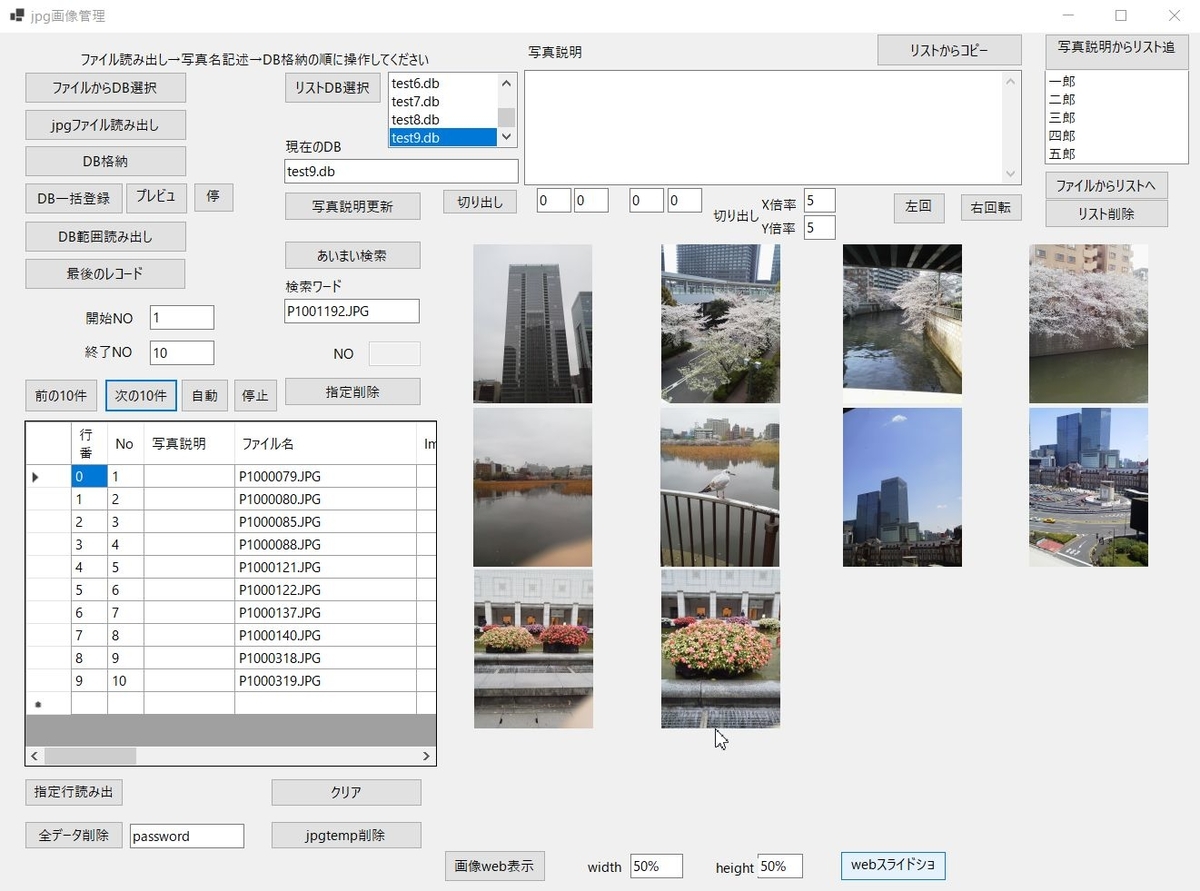The image size is (1200, 891).
Task: Select test8.db in DB list
Action: click(443, 120)
